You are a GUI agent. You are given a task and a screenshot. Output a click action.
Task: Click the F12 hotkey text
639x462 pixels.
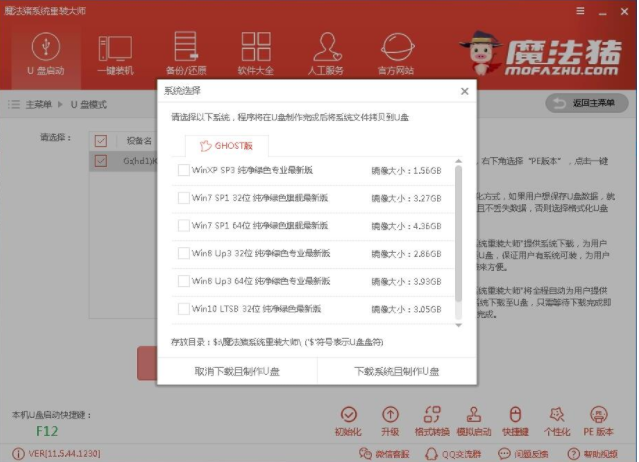click(47, 431)
